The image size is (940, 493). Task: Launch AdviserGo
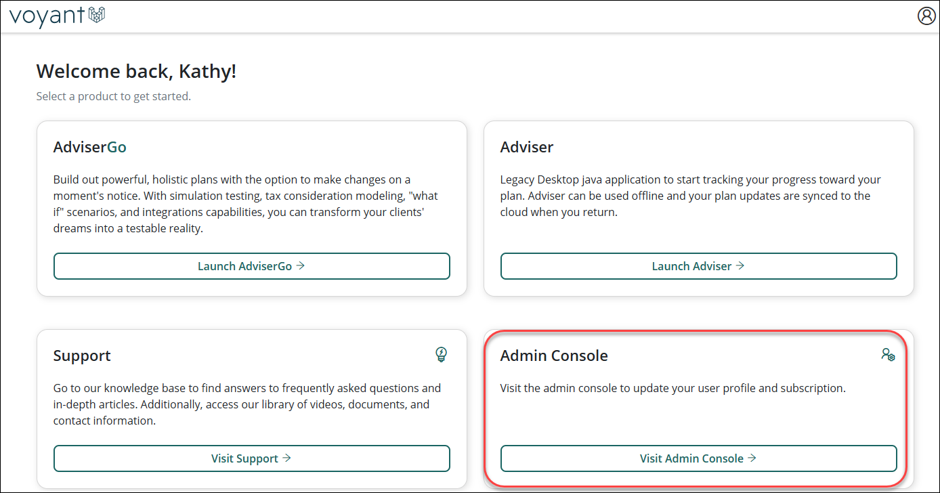coord(252,266)
